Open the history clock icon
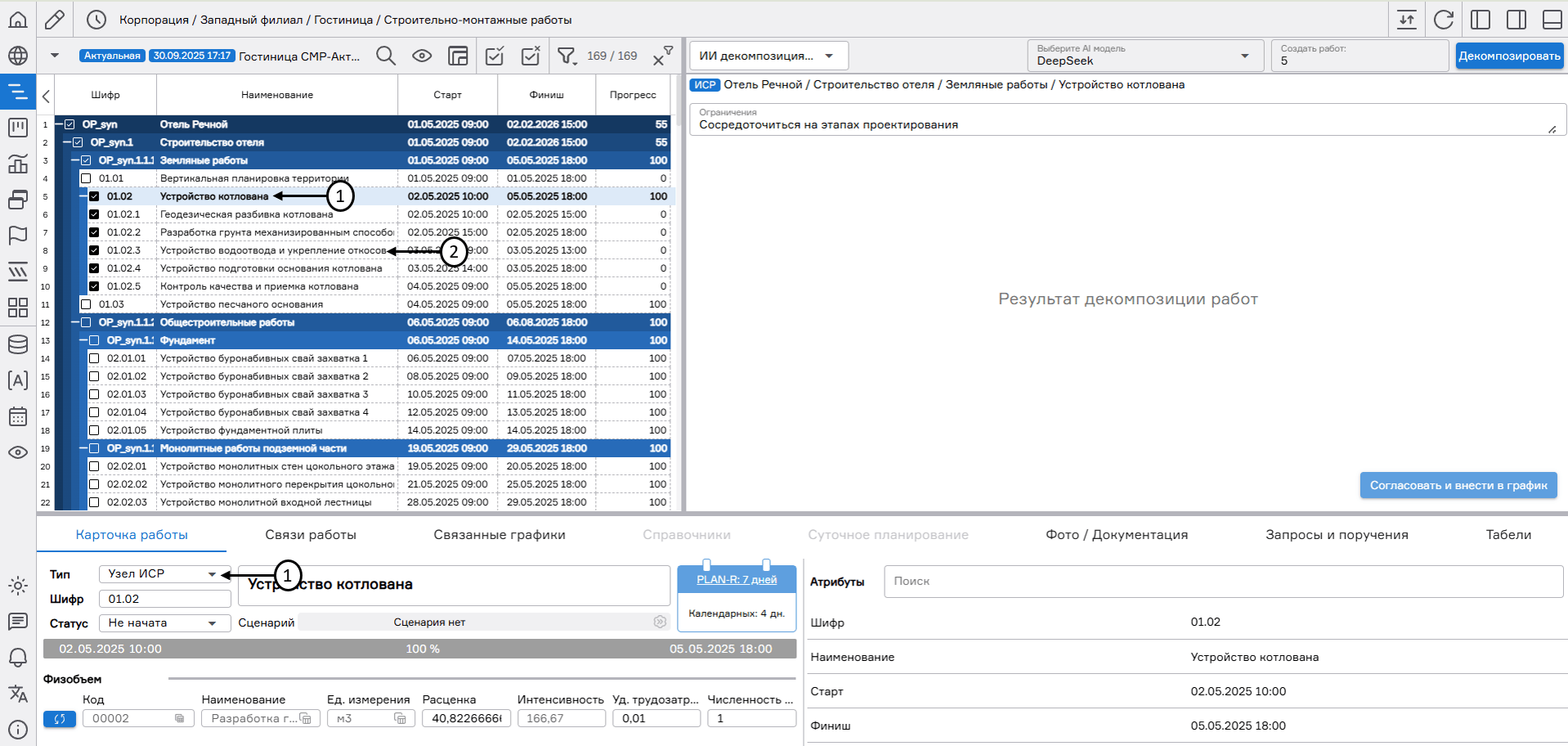This screenshot has height=746, width=1568. point(96,20)
